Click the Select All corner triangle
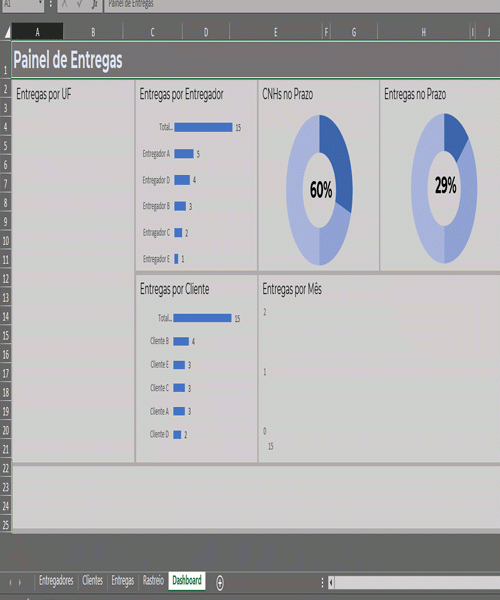500x600 pixels. tap(7, 33)
